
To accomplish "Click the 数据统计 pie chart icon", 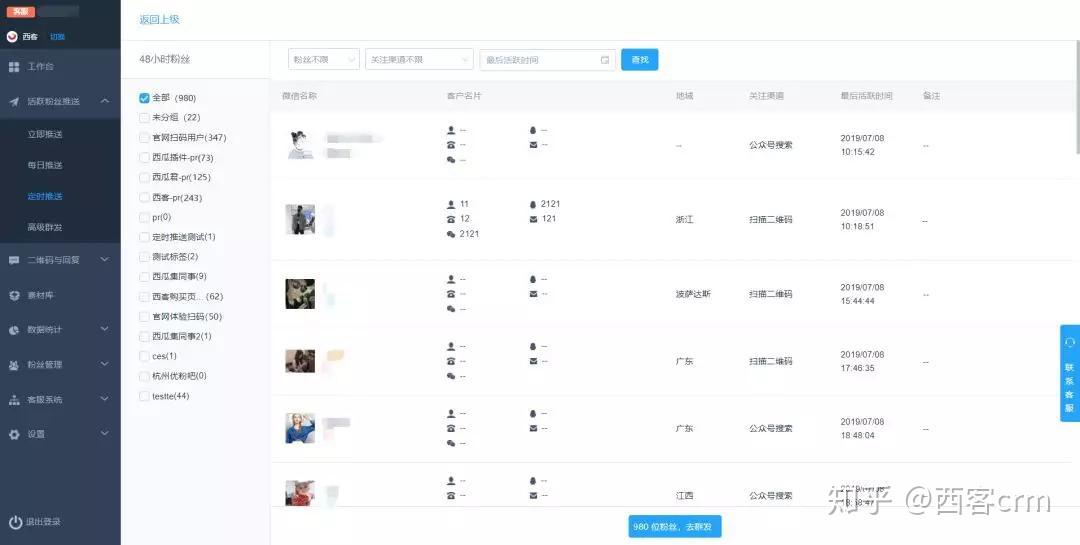I will pos(14,330).
